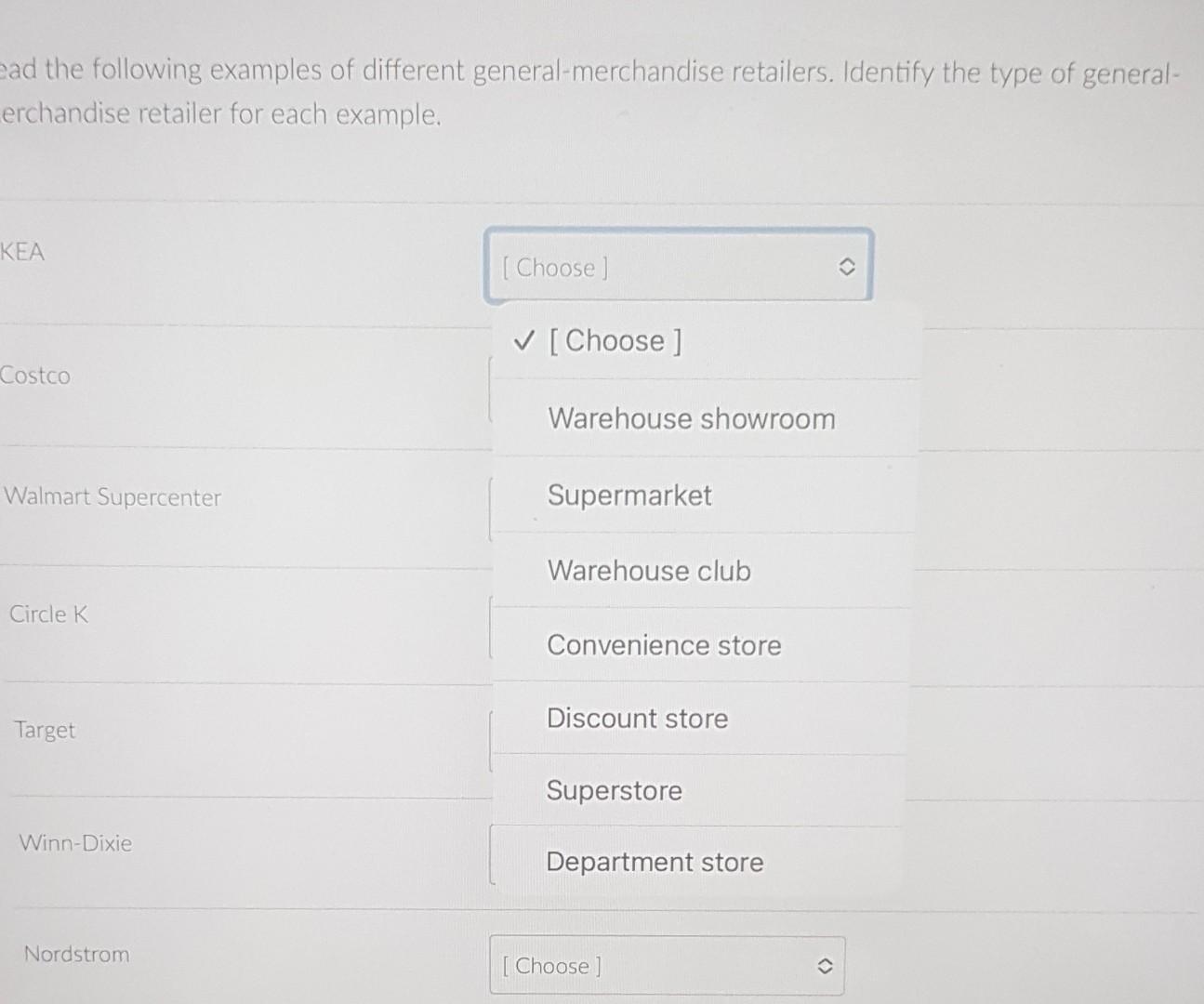Select "Convenience store" option
This screenshot has width=1204, height=1004.
tap(663, 645)
